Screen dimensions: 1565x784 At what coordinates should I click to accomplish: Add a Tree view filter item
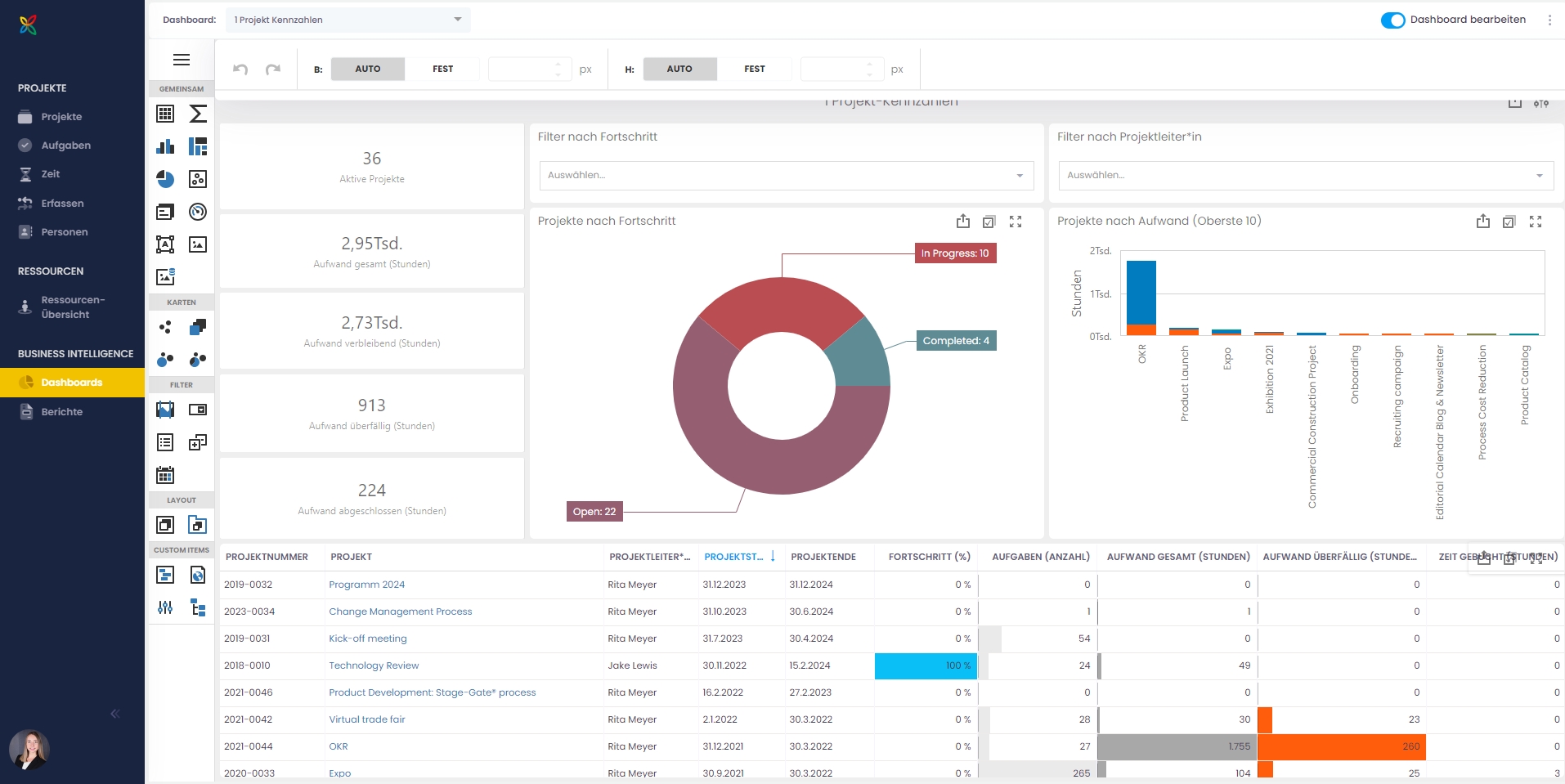[198, 442]
